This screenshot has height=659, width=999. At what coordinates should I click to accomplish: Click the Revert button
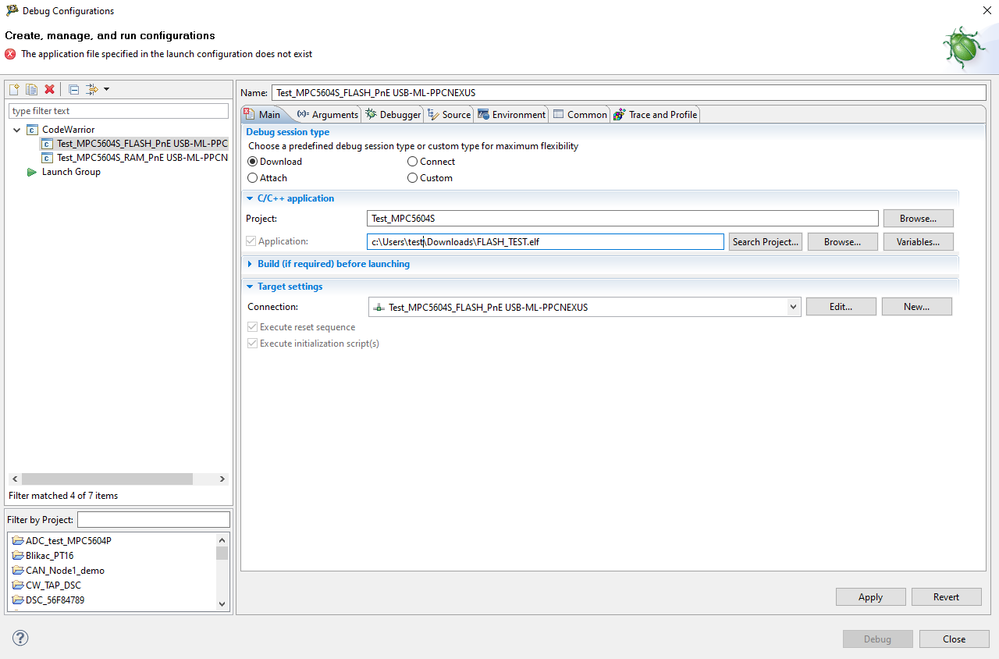point(946,597)
